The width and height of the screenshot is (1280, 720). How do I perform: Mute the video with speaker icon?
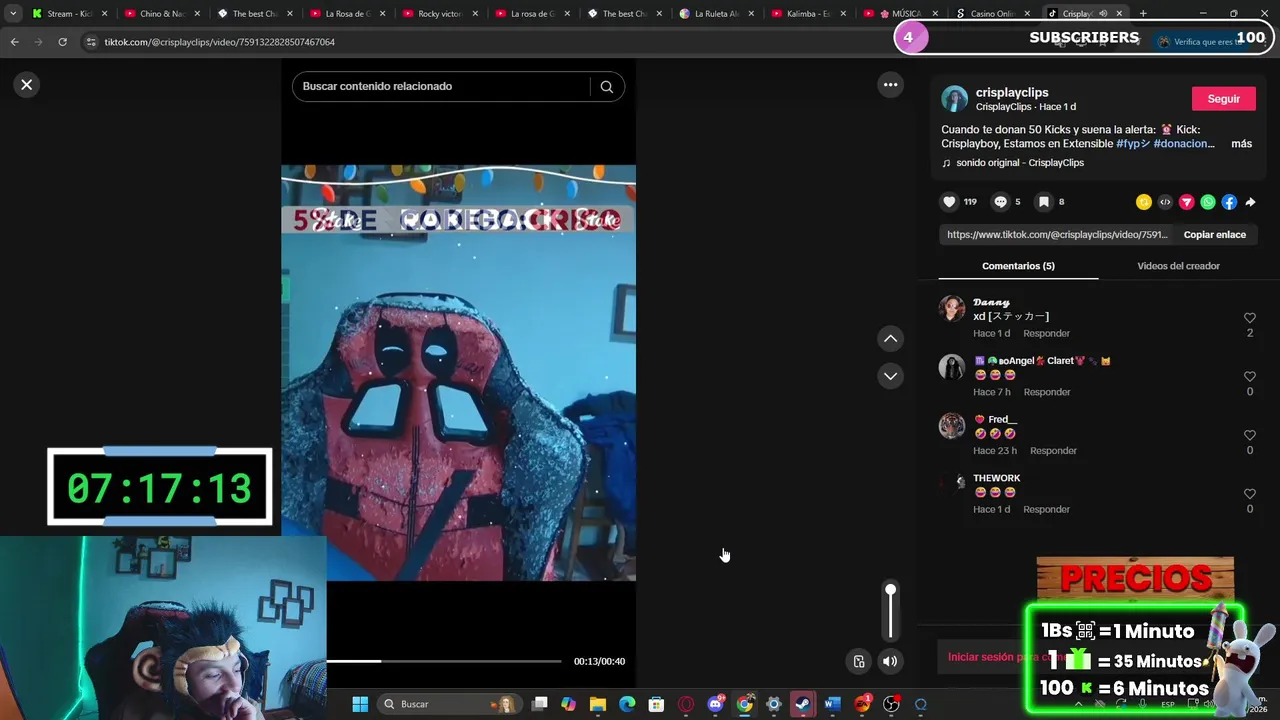click(890, 661)
